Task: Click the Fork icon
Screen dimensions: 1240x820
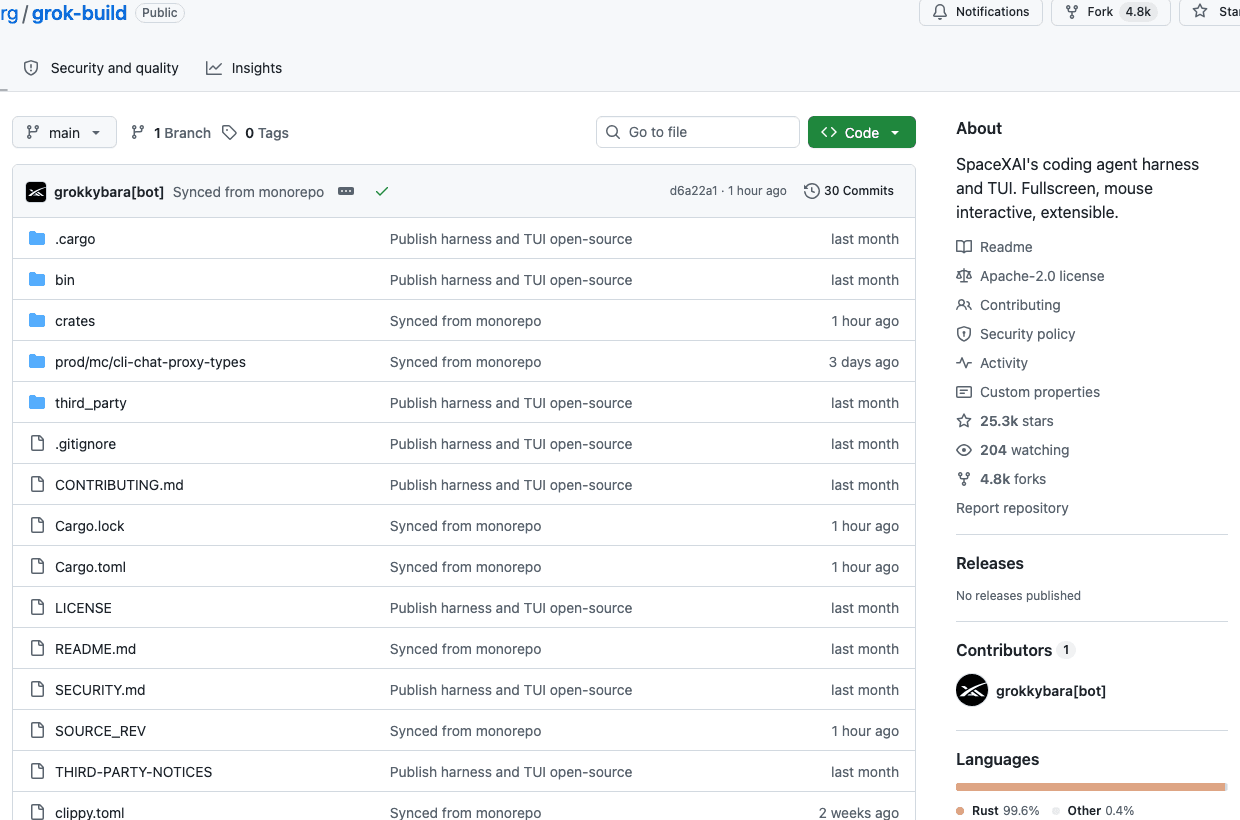Action: (x=1071, y=11)
